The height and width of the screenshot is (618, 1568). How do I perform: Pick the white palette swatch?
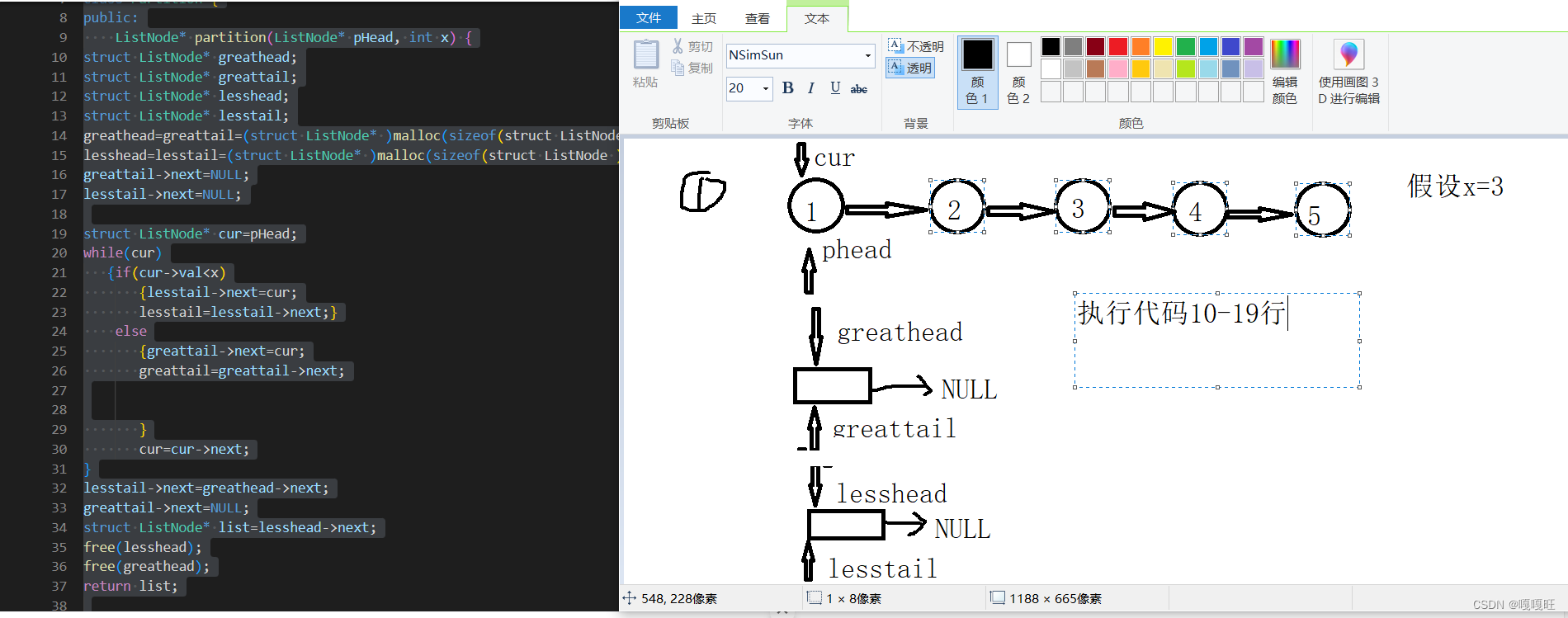1051,68
